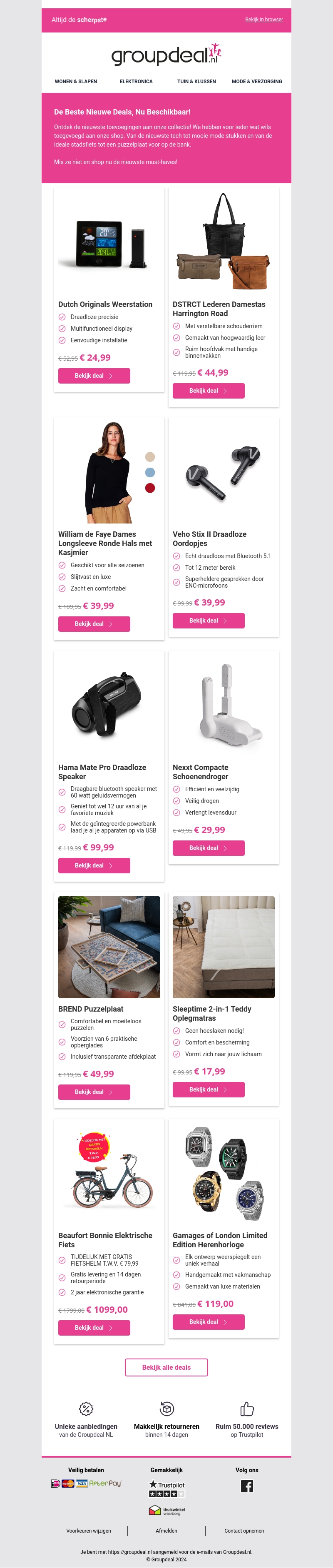Image resolution: width=333 pixels, height=1568 pixels.
Task: Click the checkmark beside Veilig drogen
Action: point(176,801)
